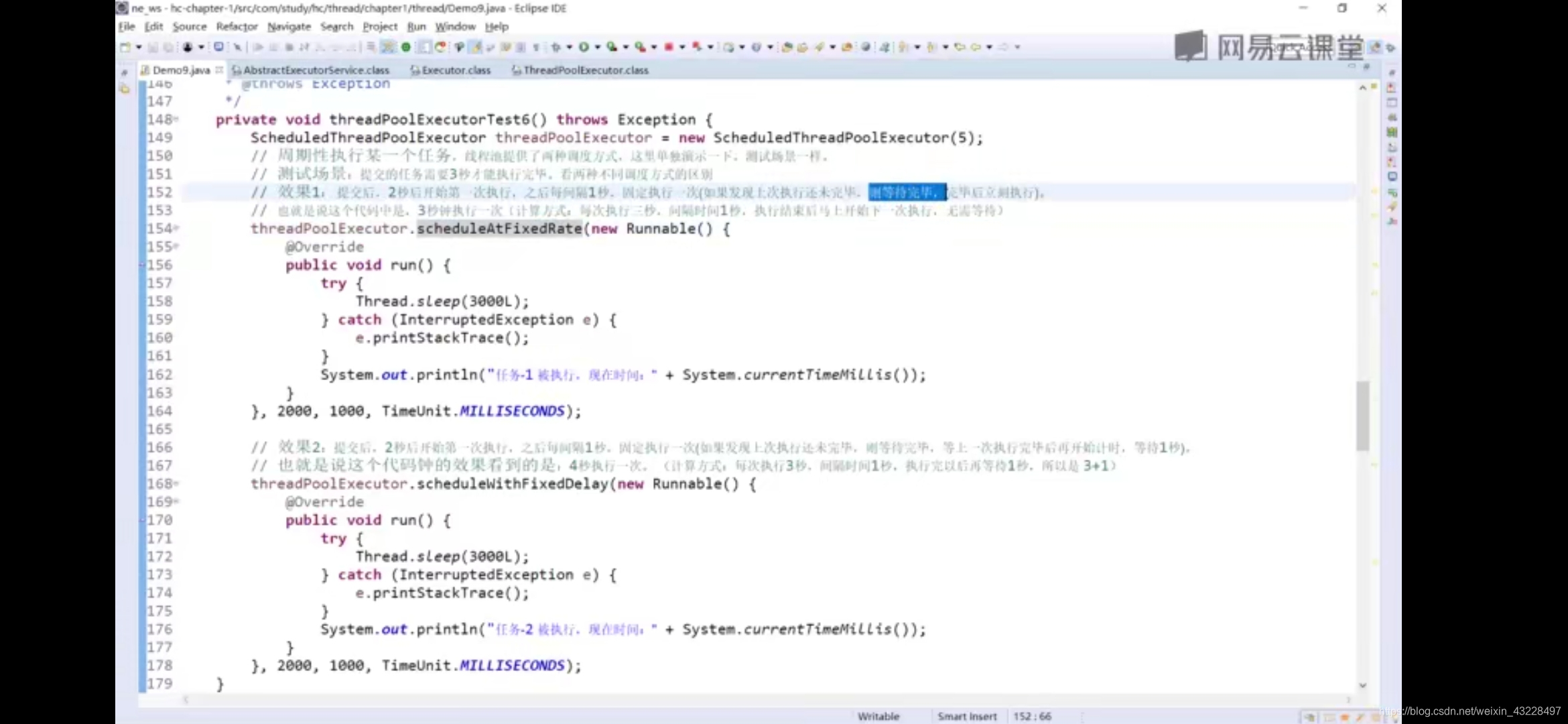Click the Save toolbar icon

153,47
